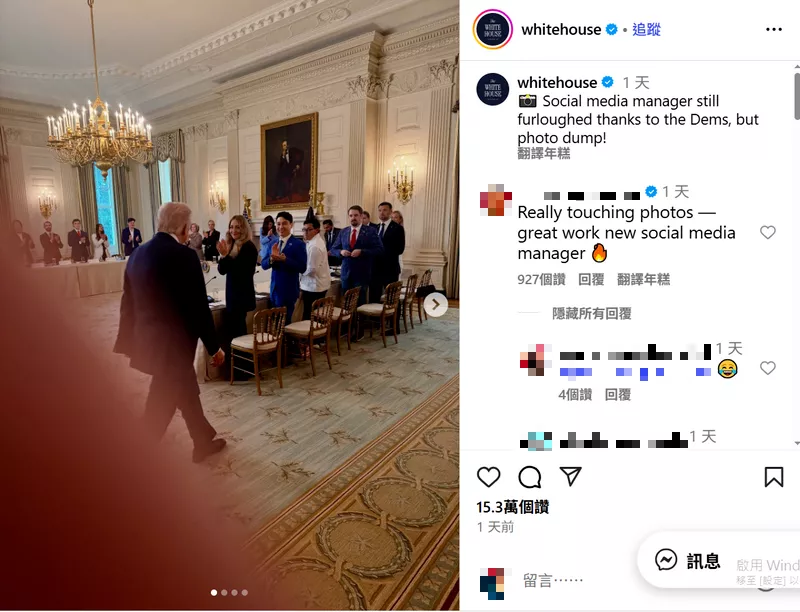Open the three-dot more options menu
Viewport: 800px width, 612px height.
click(x=773, y=30)
